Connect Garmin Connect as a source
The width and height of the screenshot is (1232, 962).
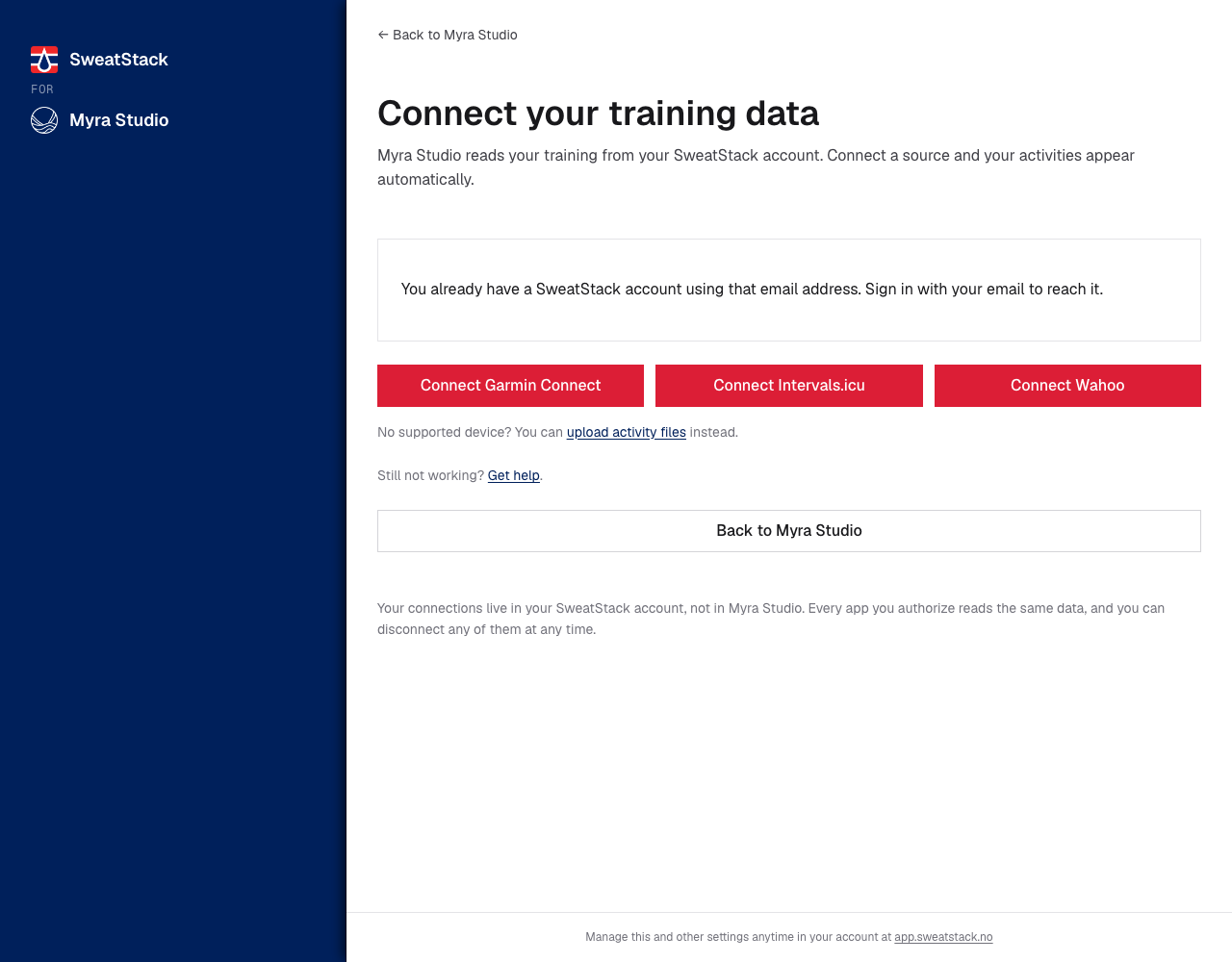coord(510,386)
